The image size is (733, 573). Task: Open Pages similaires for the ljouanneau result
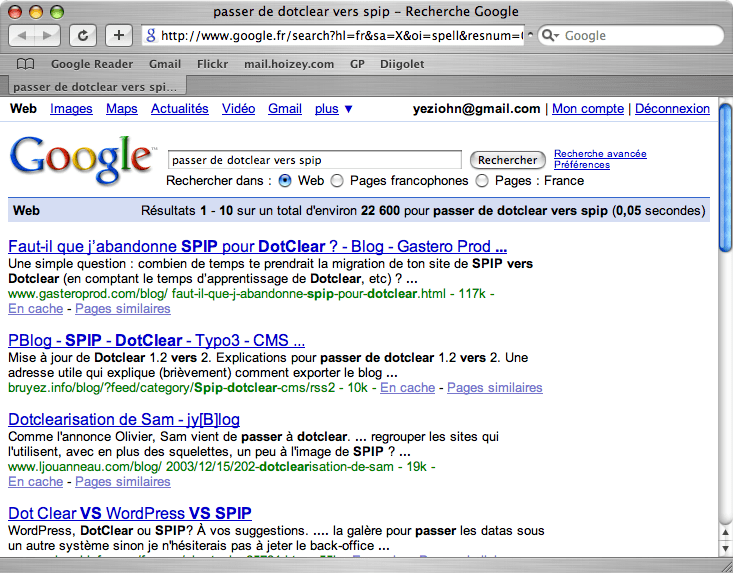123,482
